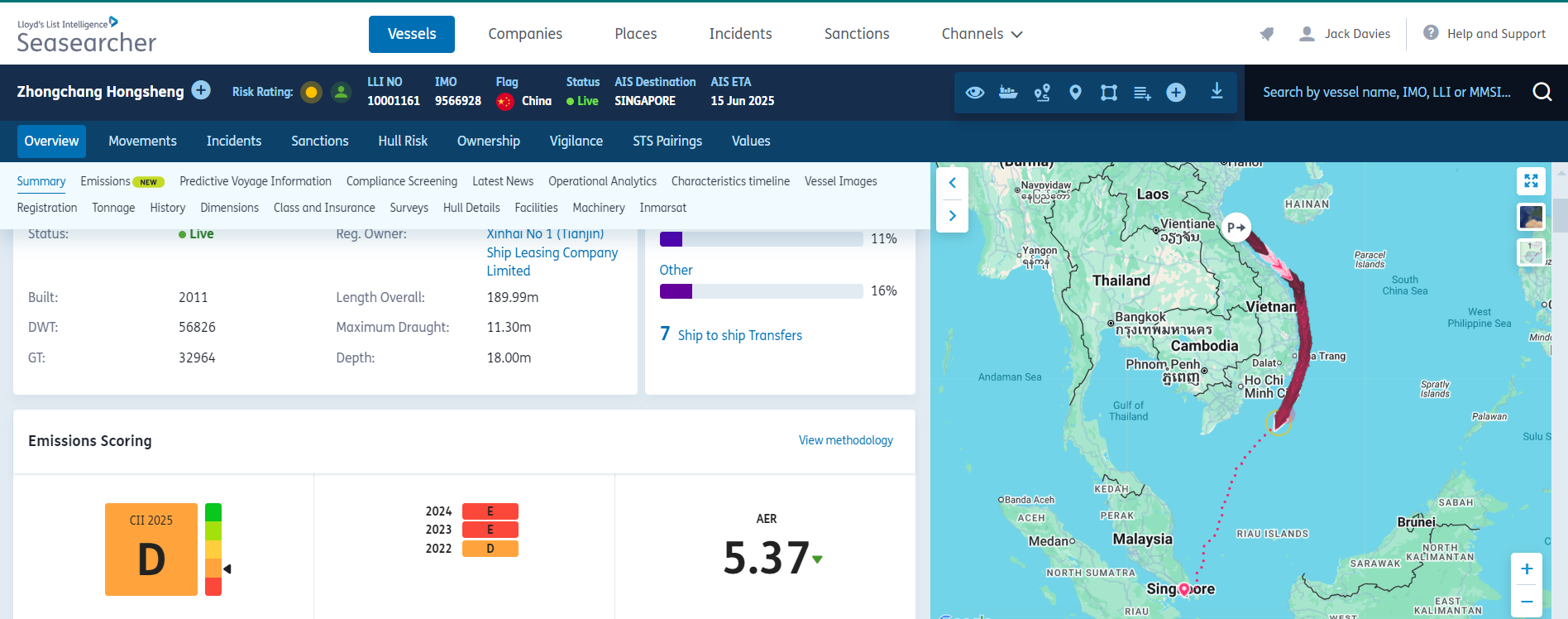
Task: Open the Hull Risk tab
Action: click(x=403, y=142)
